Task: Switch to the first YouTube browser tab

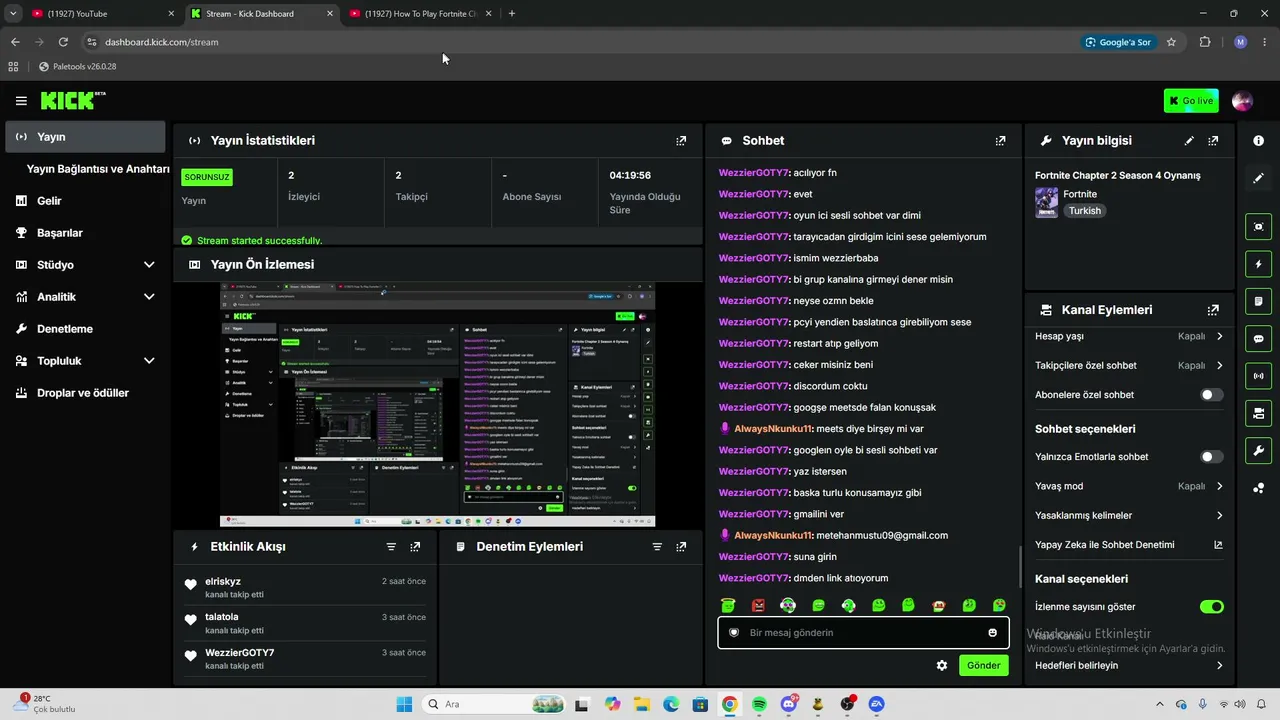Action: point(103,14)
